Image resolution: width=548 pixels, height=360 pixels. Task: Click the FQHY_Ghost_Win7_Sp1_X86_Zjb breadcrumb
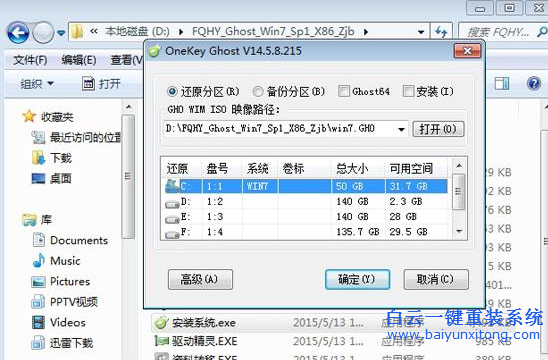tap(273, 32)
